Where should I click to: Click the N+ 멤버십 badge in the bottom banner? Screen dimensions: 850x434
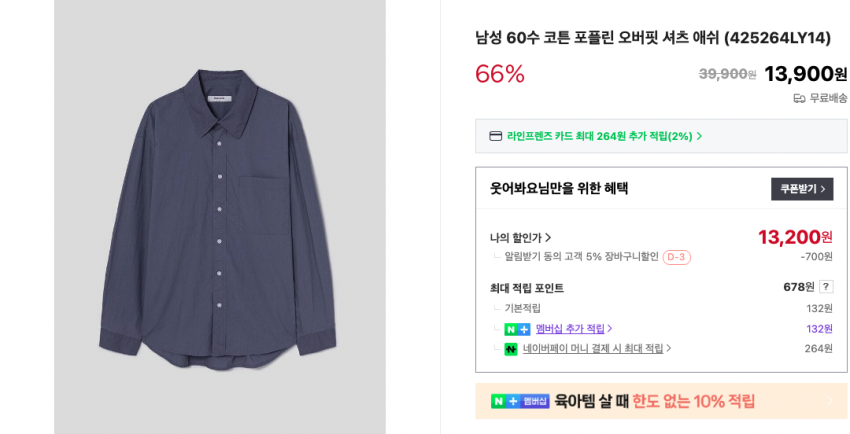coord(520,401)
